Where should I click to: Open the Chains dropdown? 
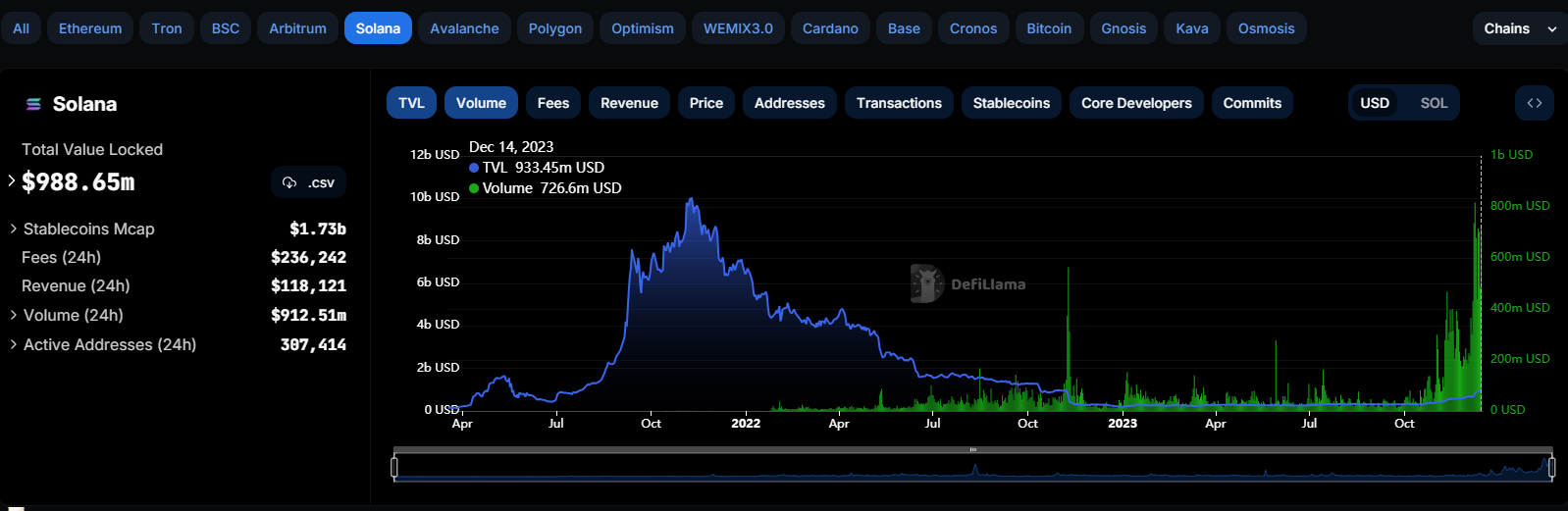(1519, 28)
